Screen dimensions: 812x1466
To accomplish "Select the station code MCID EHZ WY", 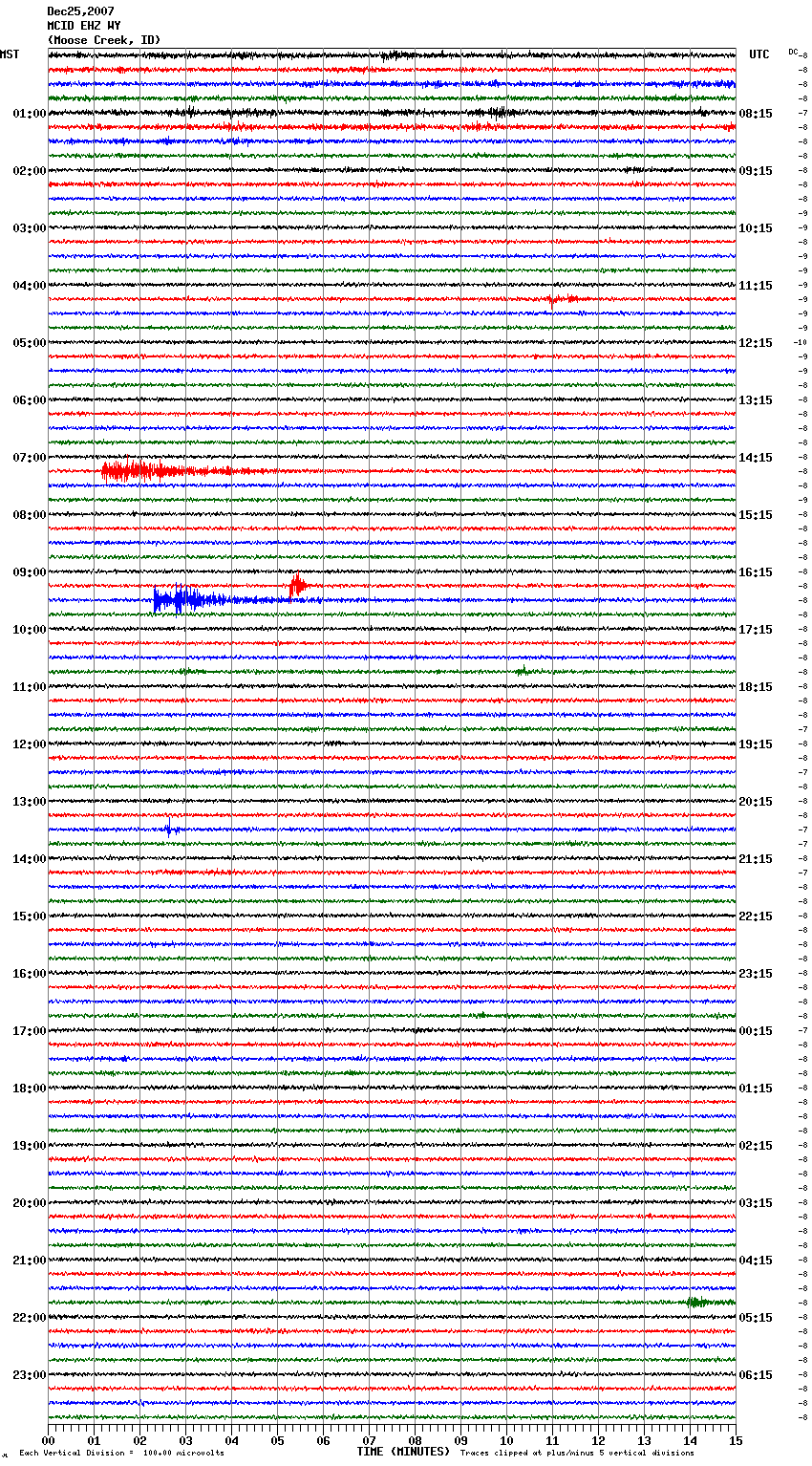I will click(84, 26).
